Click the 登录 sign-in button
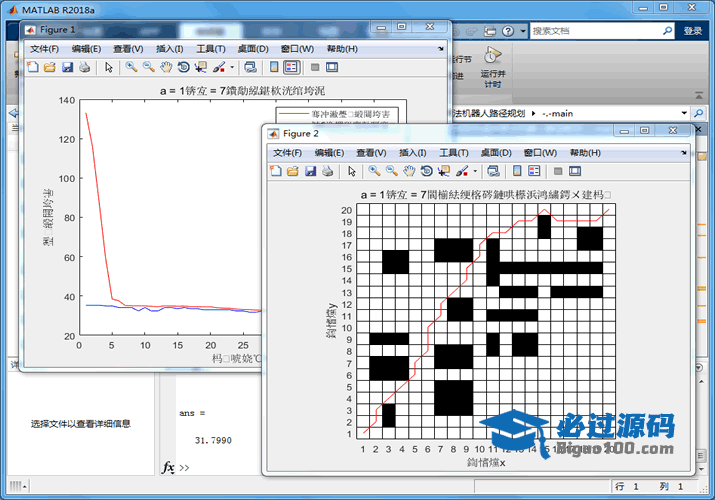 click(x=693, y=31)
